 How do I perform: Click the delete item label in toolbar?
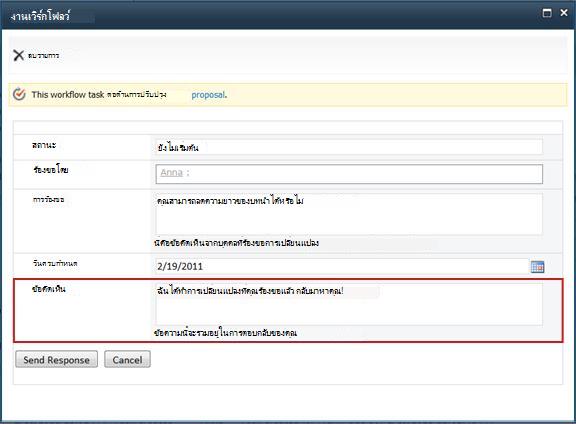point(44,55)
